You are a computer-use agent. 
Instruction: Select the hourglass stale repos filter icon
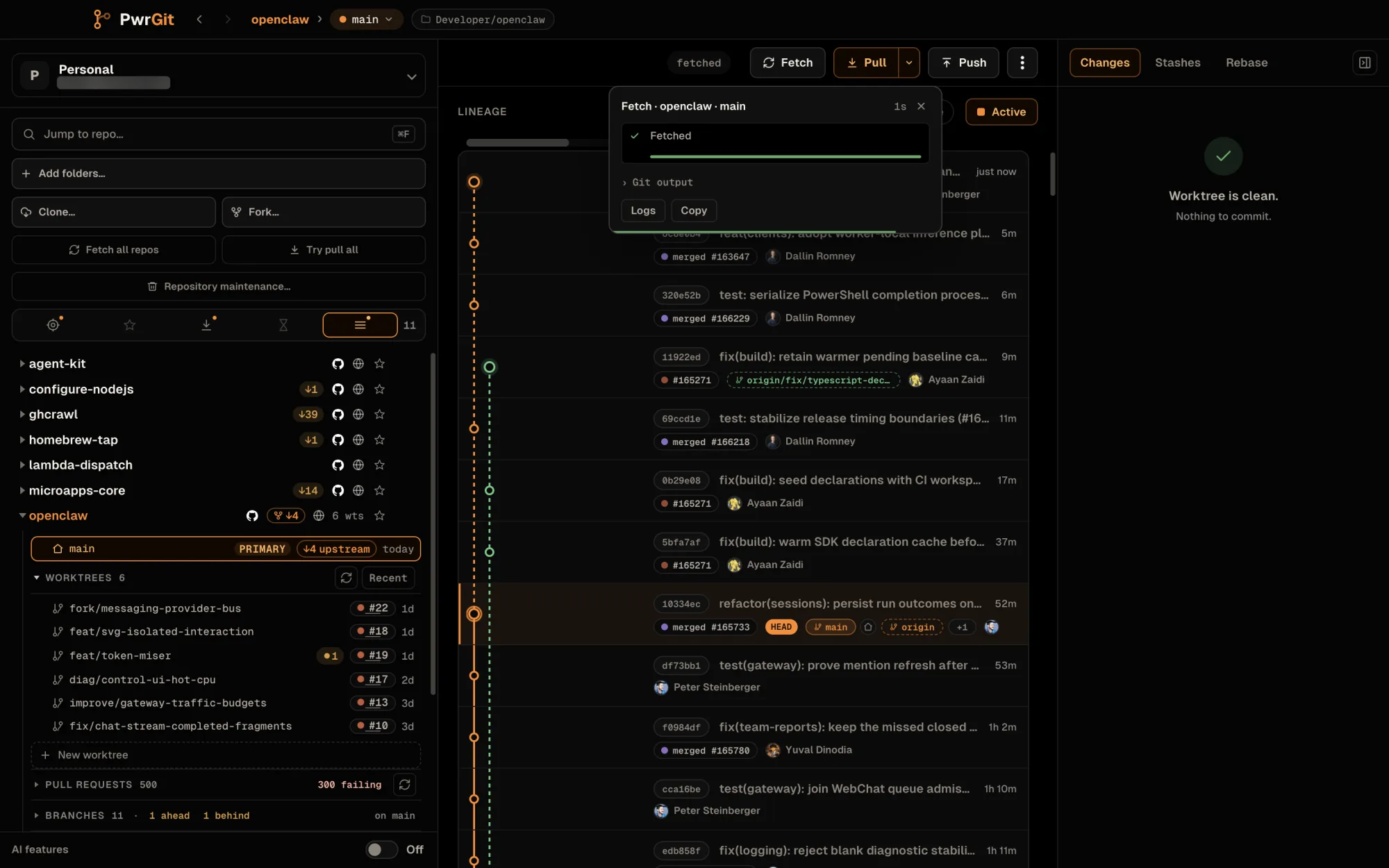[283, 324]
